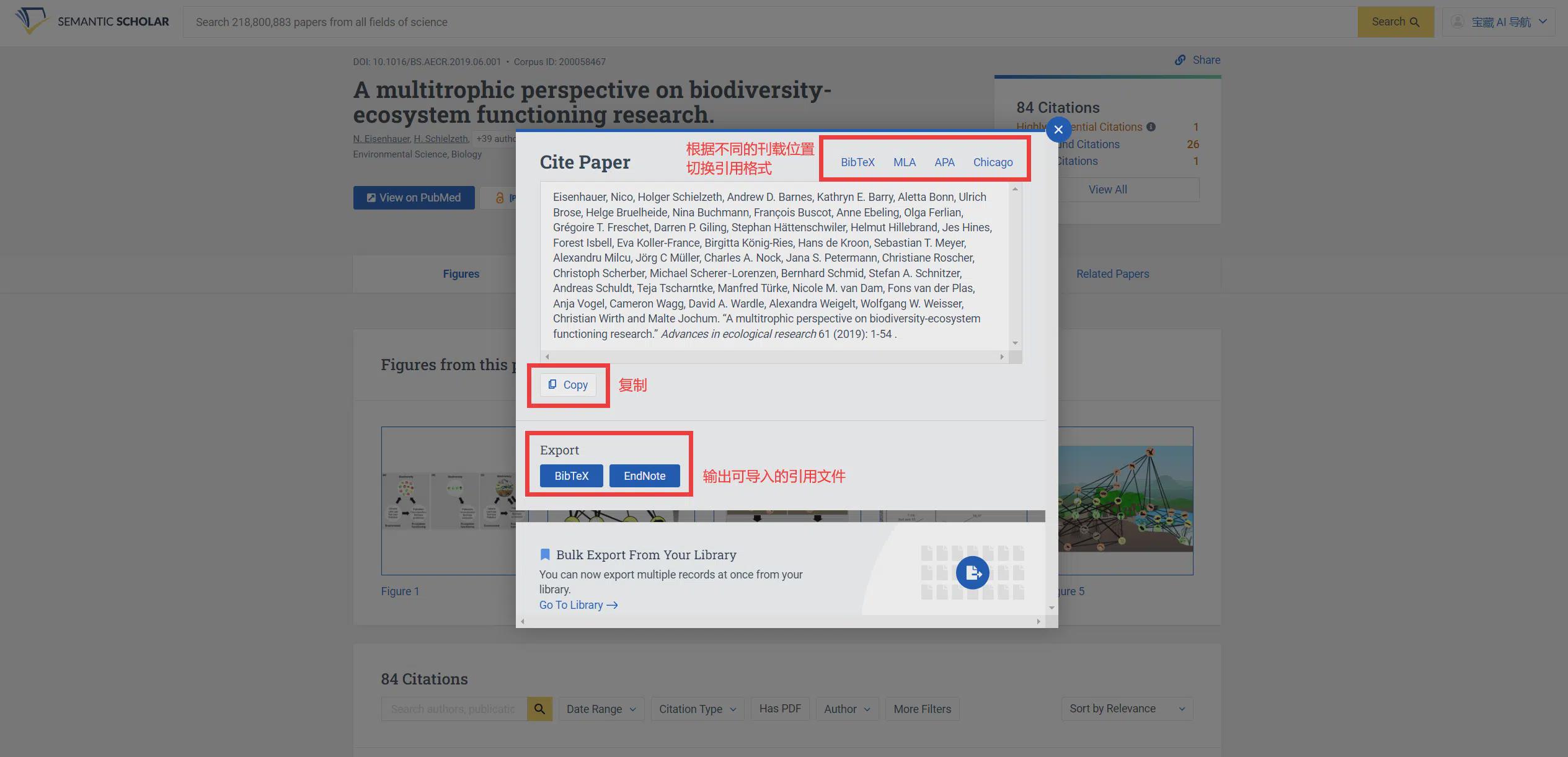Close the Cite Paper dialog
This screenshot has height=757, width=1568.
1058,130
